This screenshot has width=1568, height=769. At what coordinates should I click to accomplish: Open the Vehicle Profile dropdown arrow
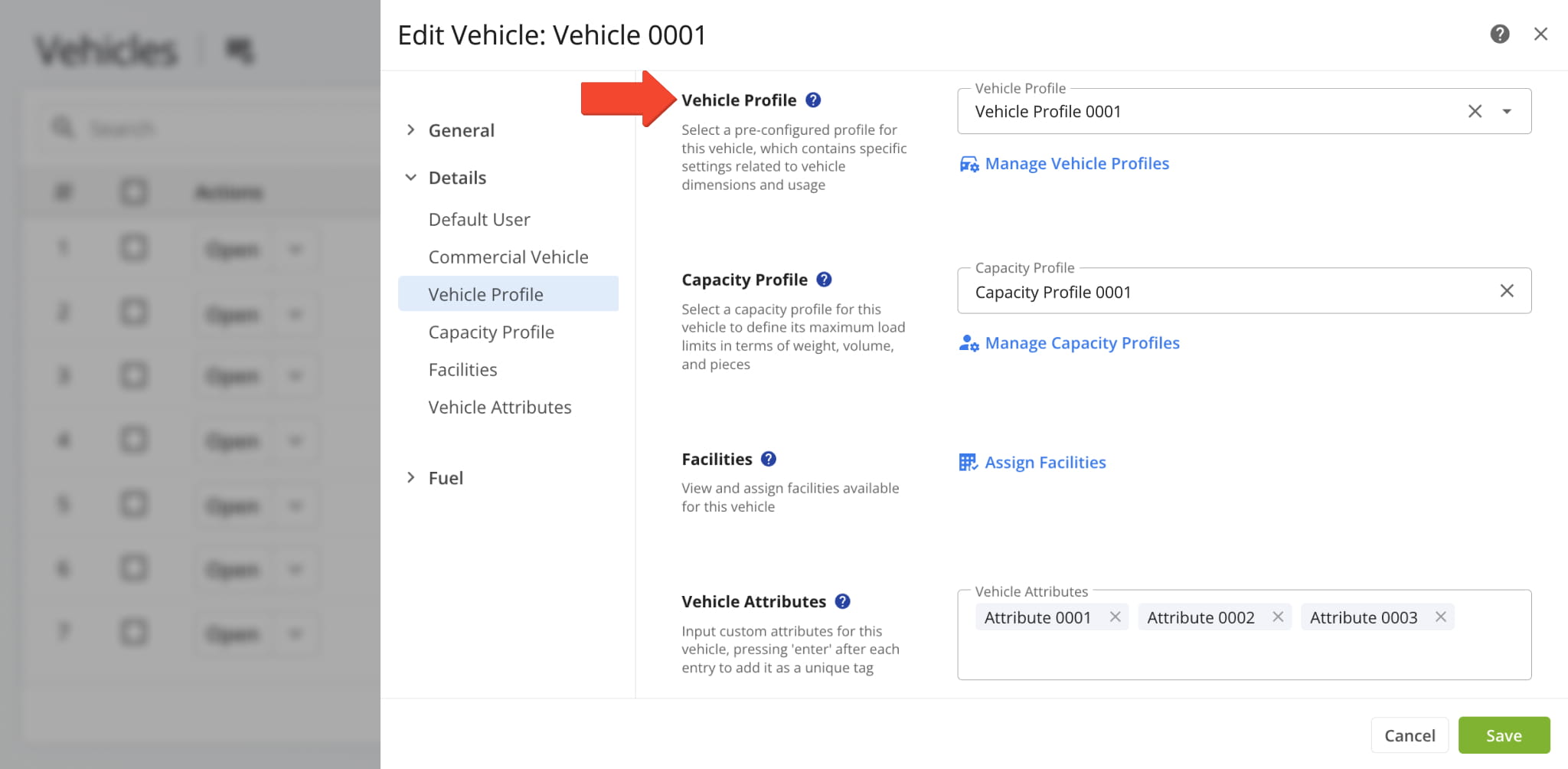click(x=1507, y=112)
